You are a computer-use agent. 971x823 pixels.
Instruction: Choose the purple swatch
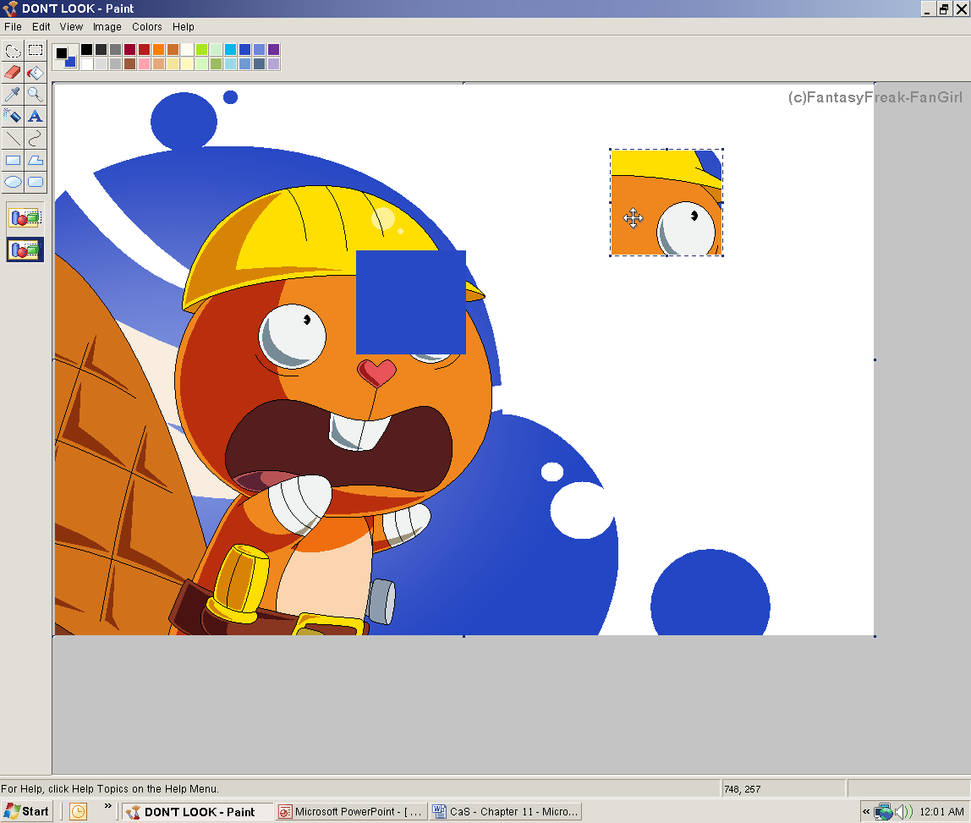point(274,50)
